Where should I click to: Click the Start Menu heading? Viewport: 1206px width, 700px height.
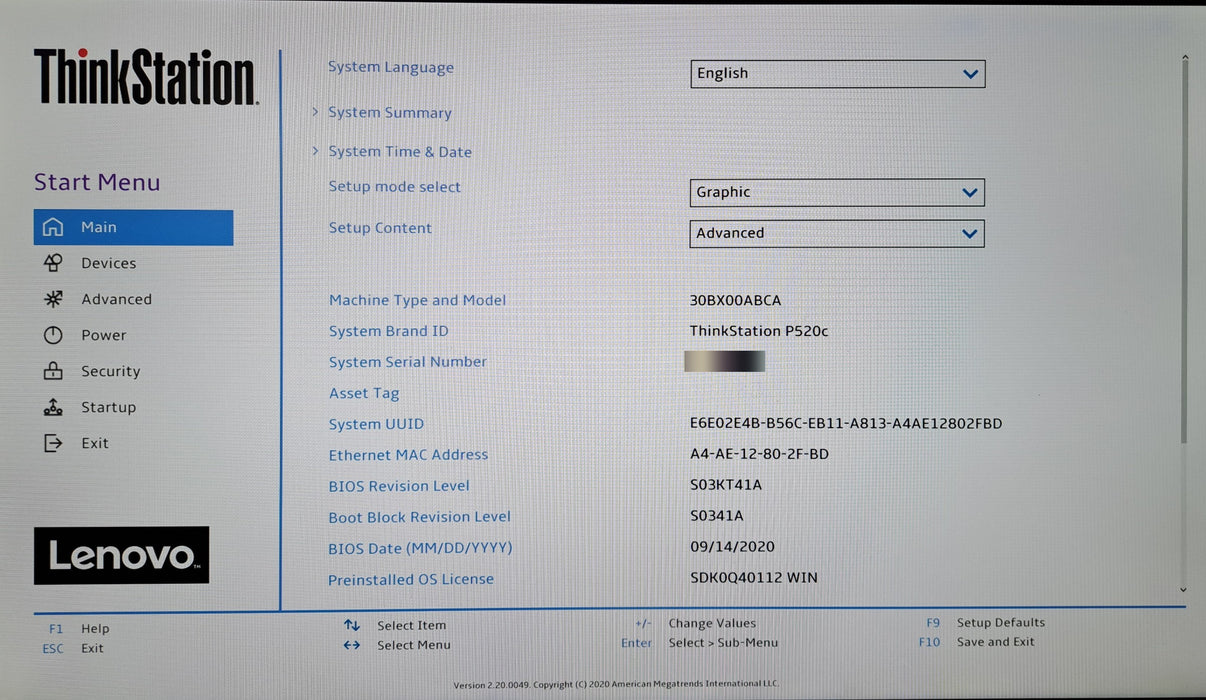tap(97, 182)
